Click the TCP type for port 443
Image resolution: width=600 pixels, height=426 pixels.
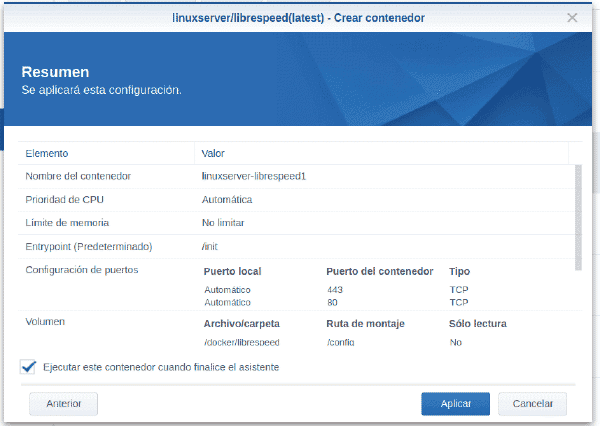click(x=459, y=290)
